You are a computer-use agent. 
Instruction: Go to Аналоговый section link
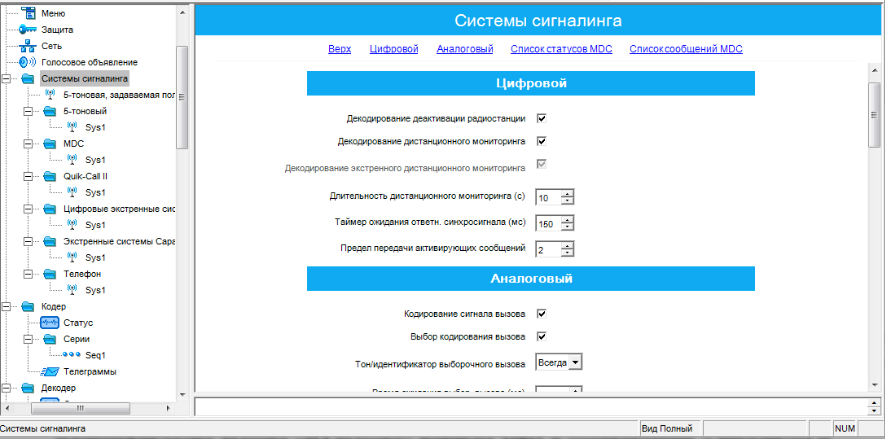click(465, 49)
